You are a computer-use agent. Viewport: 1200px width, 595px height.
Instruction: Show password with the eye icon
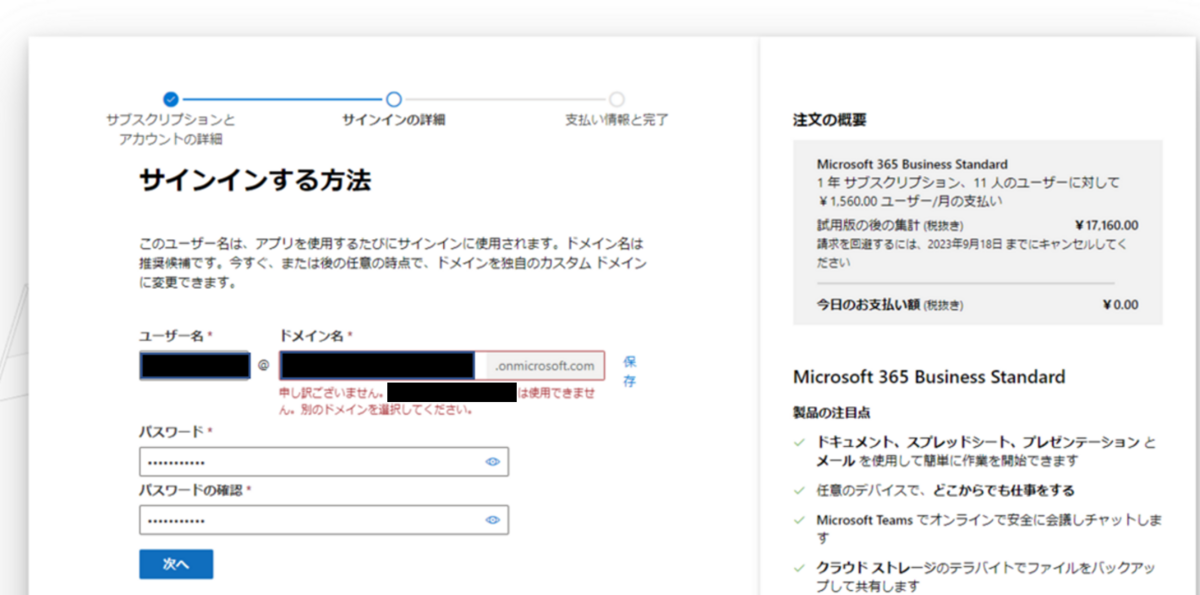[492, 462]
